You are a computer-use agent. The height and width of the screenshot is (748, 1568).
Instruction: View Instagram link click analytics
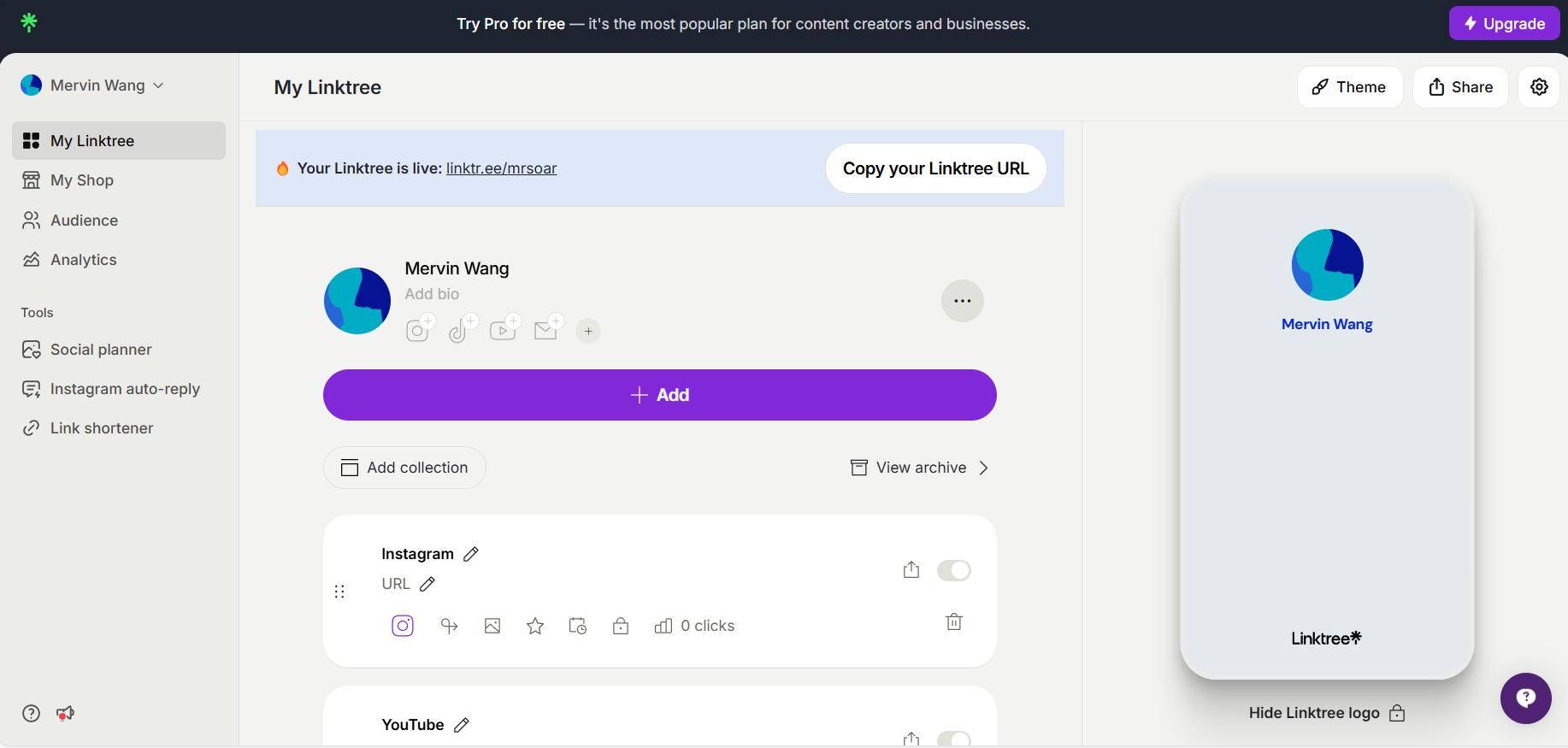point(694,626)
